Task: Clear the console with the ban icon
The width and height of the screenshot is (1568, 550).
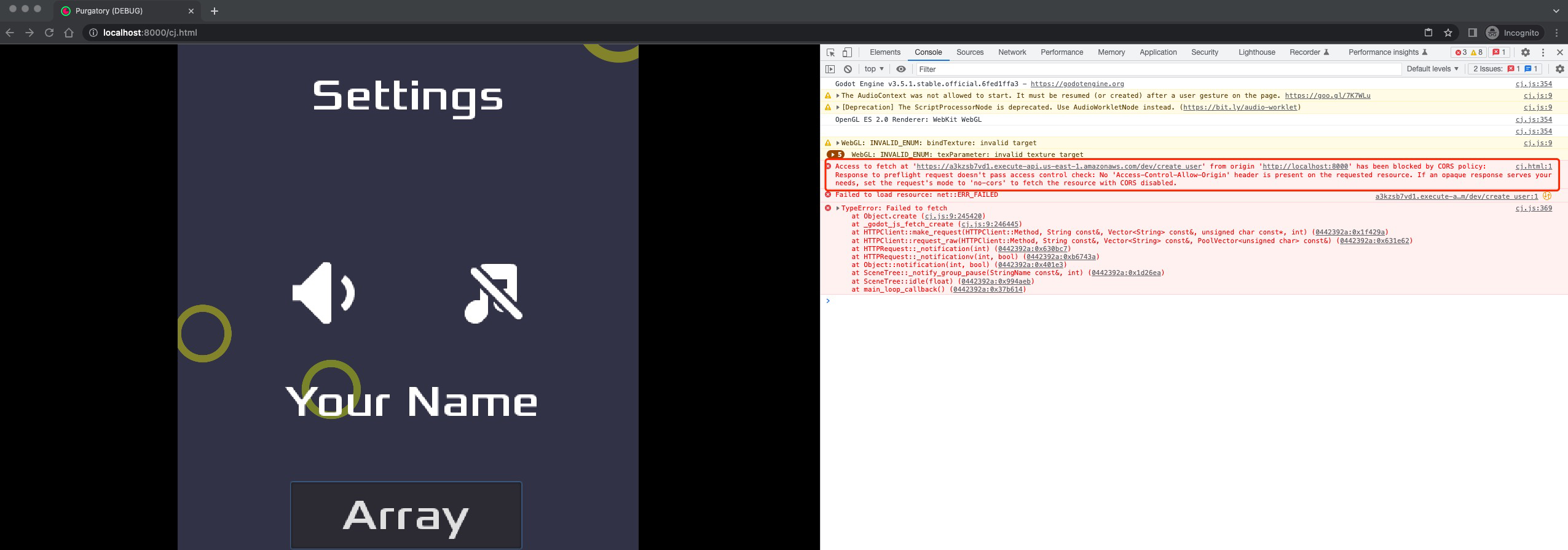Action: pos(848,69)
